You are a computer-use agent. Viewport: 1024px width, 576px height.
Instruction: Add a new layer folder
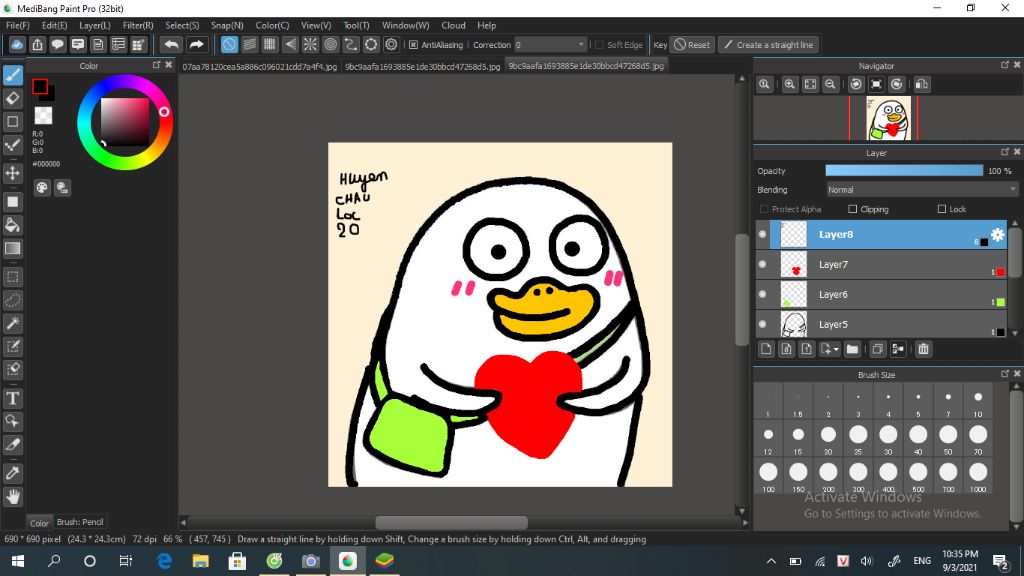(x=852, y=349)
